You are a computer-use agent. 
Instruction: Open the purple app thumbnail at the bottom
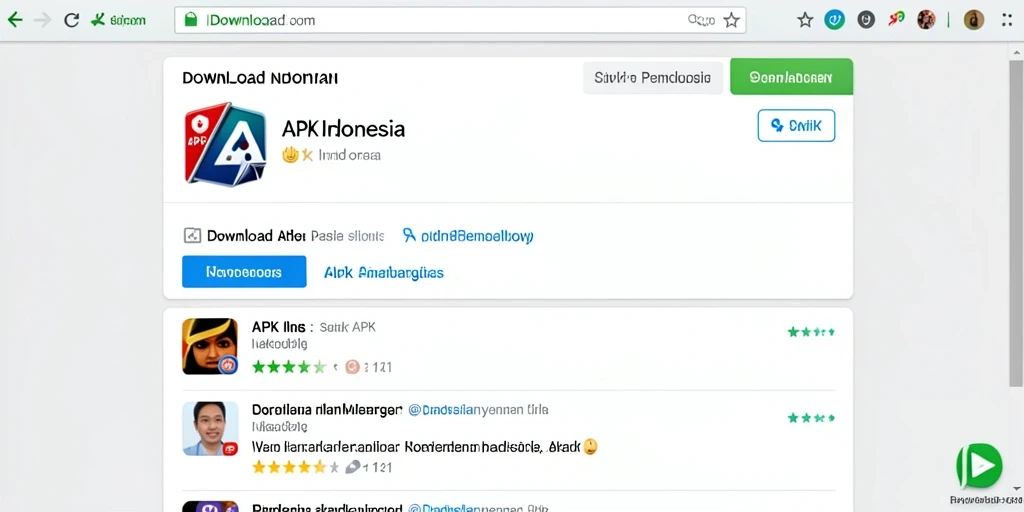[x=210, y=506]
